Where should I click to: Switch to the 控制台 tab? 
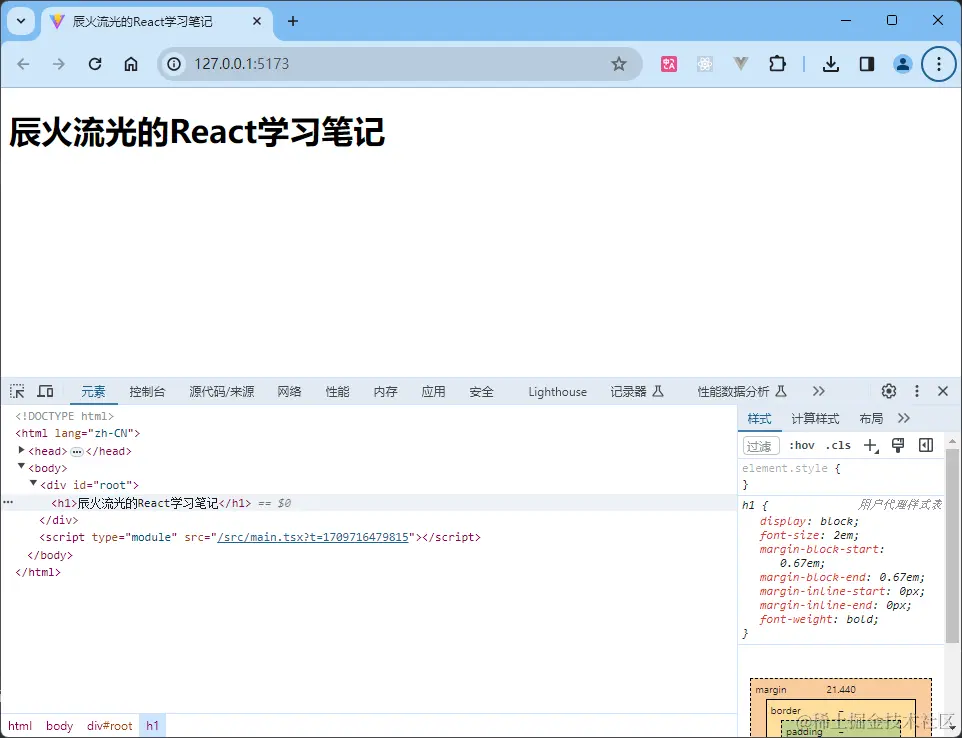click(147, 391)
